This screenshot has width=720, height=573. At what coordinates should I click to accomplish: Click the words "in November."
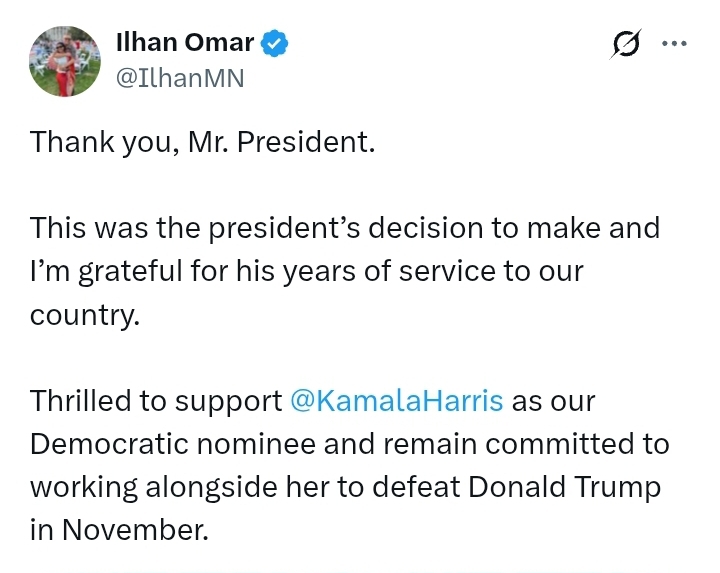pos(119,530)
